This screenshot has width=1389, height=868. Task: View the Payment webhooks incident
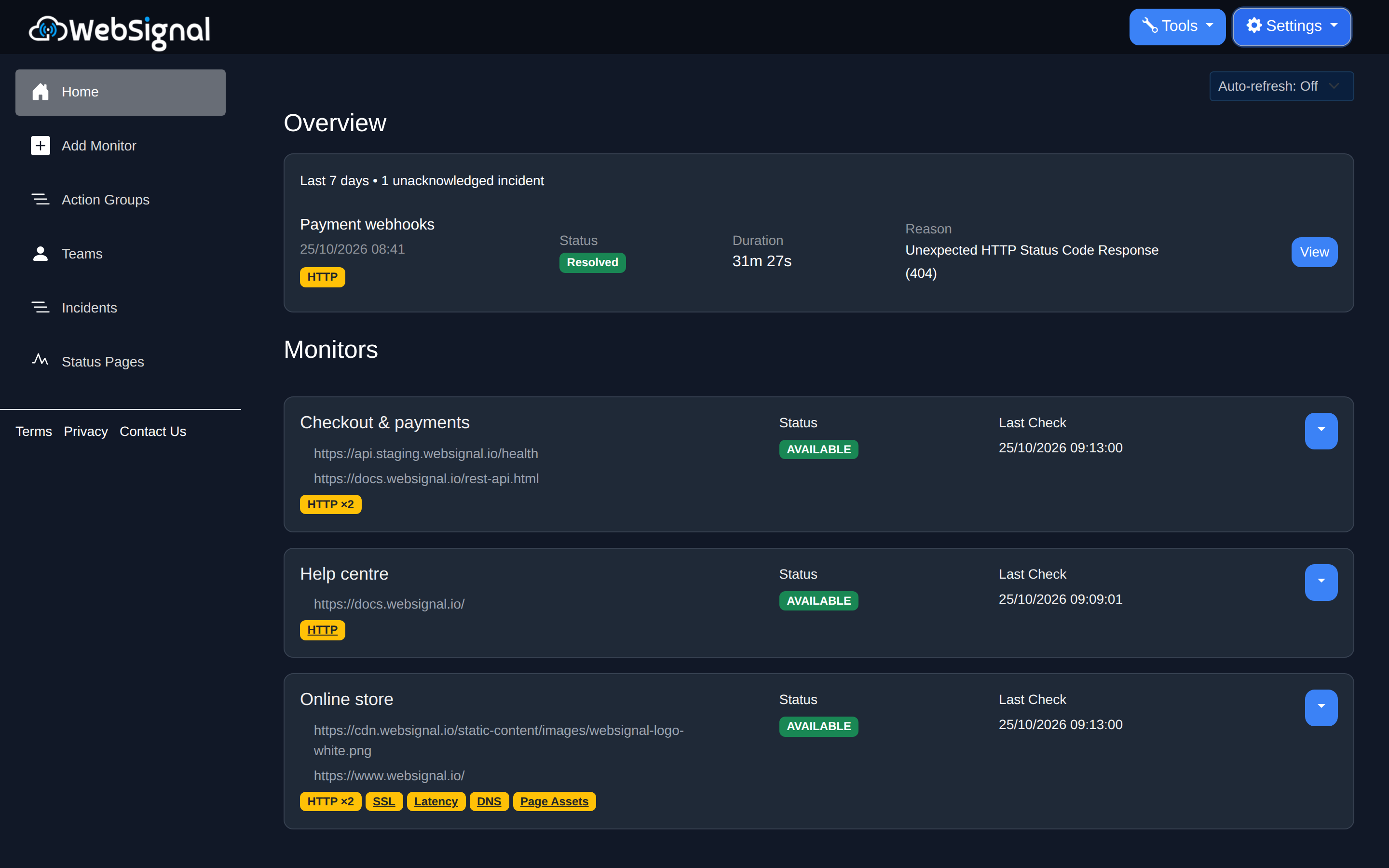(x=1314, y=252)
